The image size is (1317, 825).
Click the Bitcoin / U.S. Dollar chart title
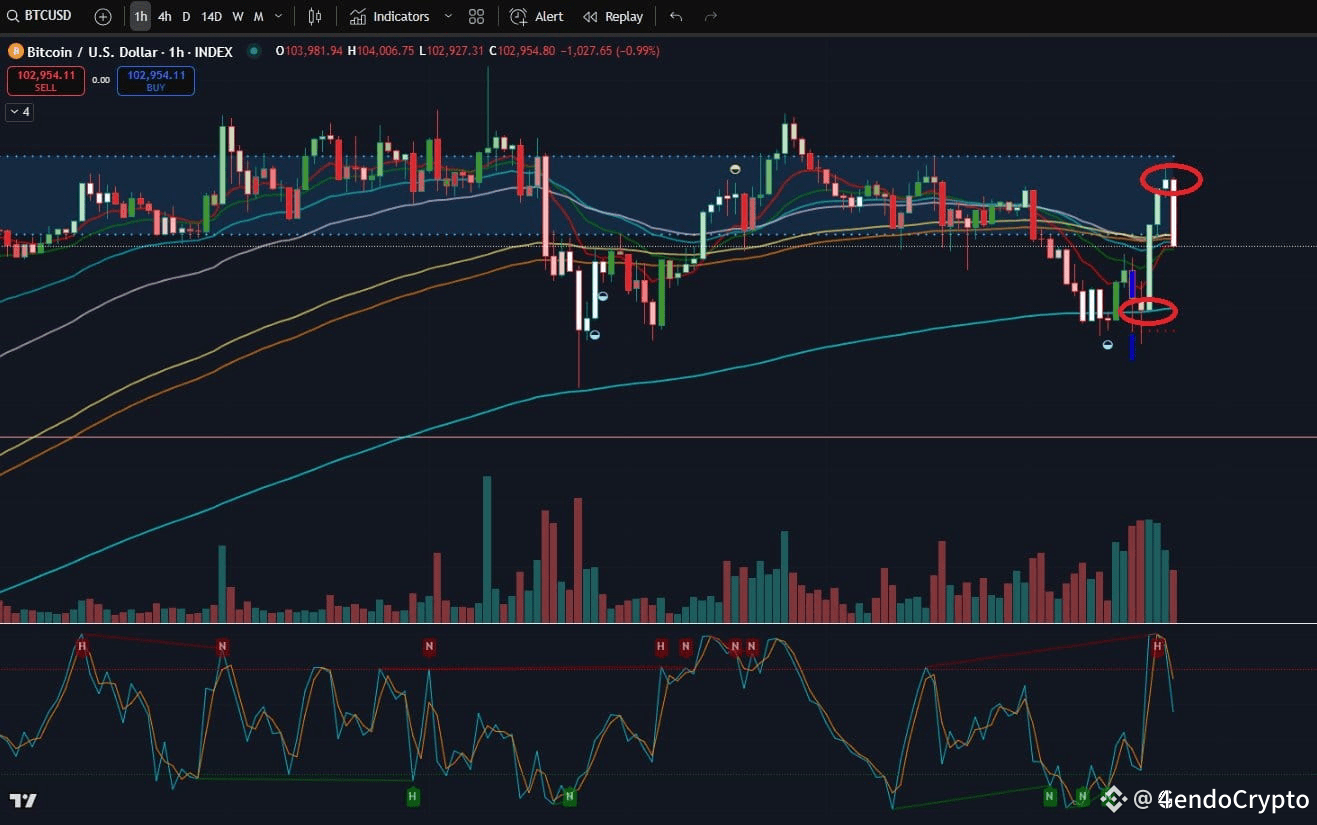tap(129, 51)
